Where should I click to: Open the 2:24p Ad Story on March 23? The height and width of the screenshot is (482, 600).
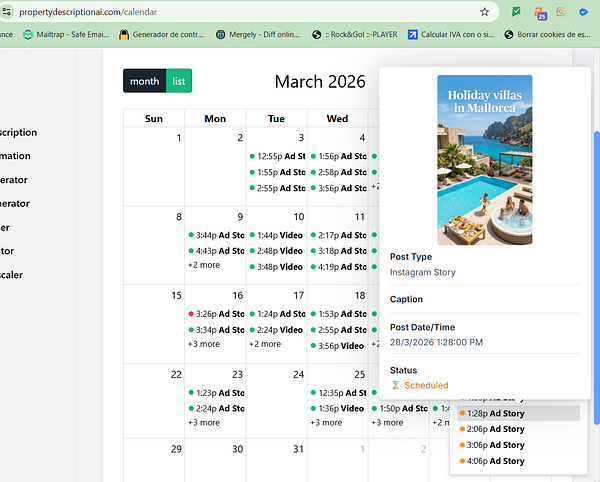[216, 409]
